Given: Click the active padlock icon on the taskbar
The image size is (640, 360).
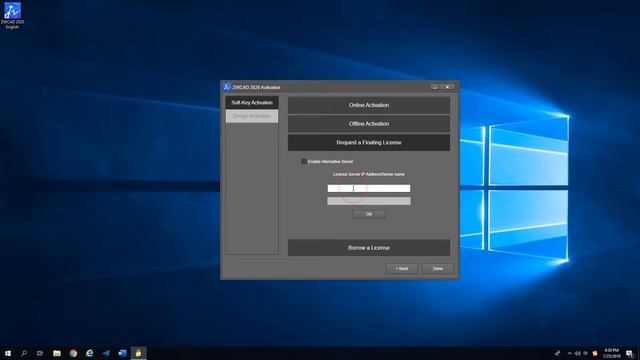Looking at the screenshot, I should tap(138, 353).
